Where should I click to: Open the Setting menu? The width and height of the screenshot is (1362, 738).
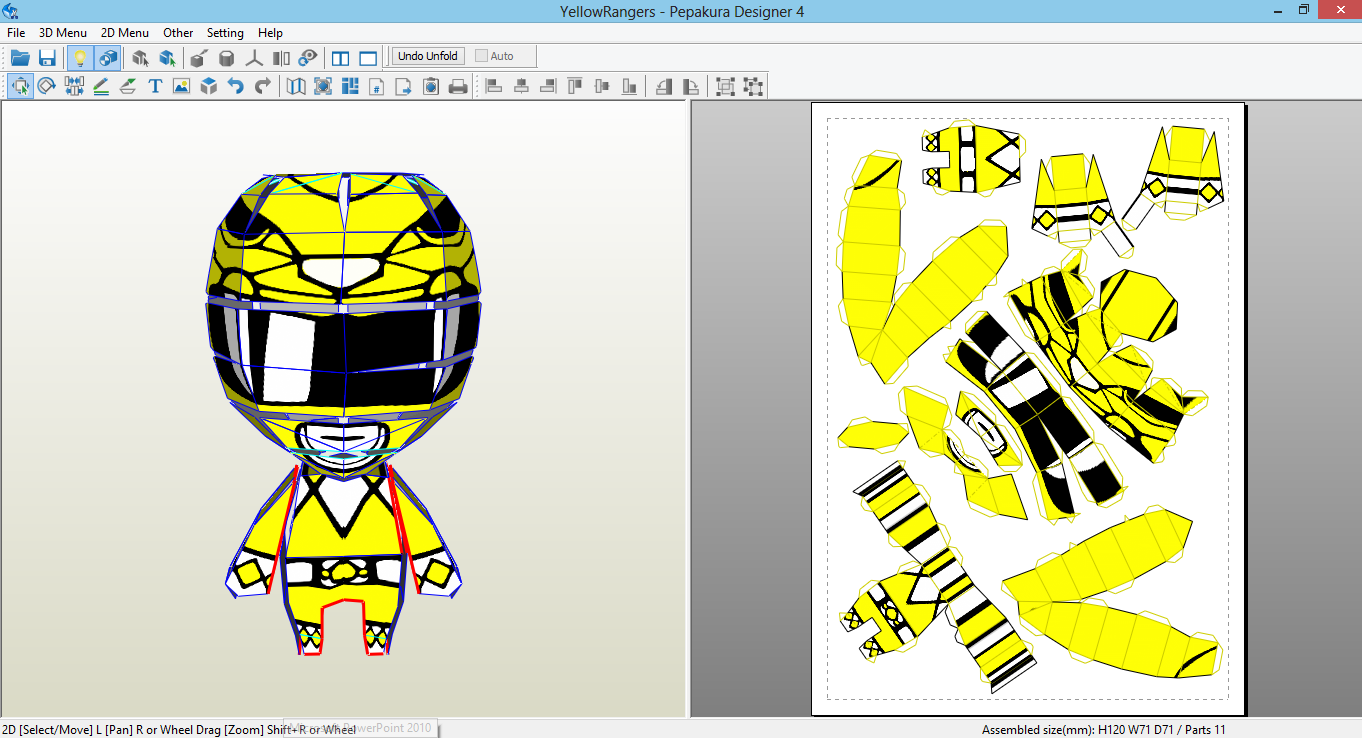pyautogui.click(x=225, y=32)
